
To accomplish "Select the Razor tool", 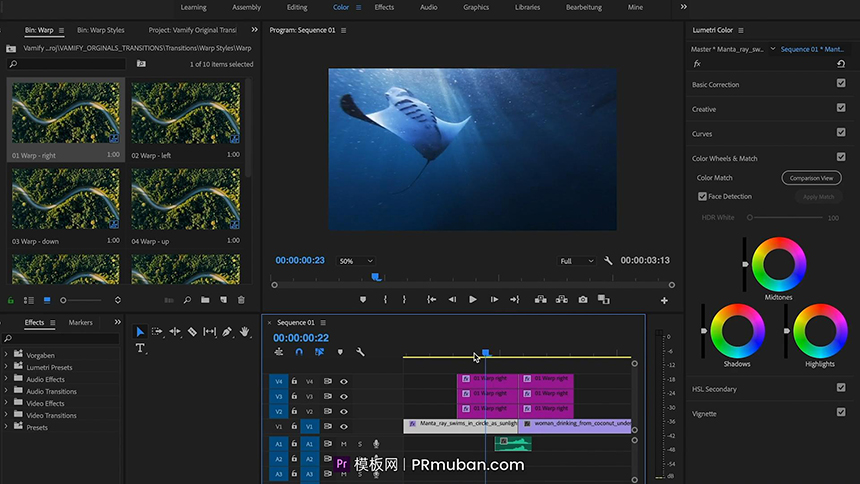I will pos(192,332).
